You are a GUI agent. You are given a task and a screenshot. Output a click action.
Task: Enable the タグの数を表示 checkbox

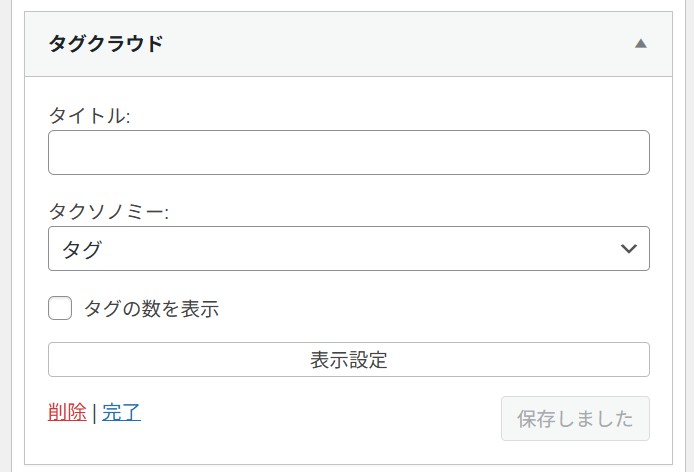point(60,308)
